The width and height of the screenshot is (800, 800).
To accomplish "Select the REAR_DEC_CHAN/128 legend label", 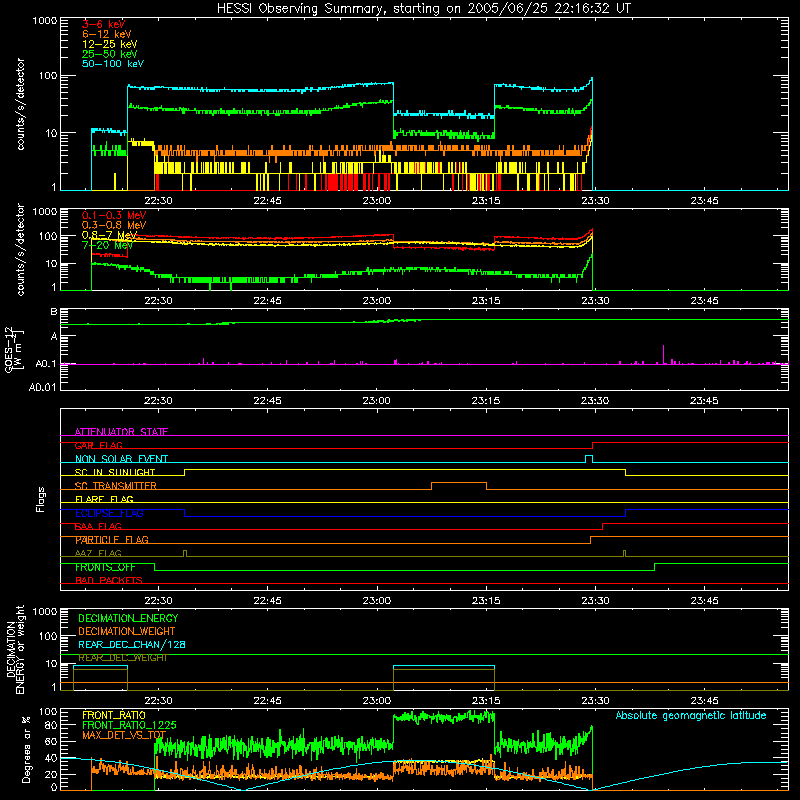I will [132, 644].
